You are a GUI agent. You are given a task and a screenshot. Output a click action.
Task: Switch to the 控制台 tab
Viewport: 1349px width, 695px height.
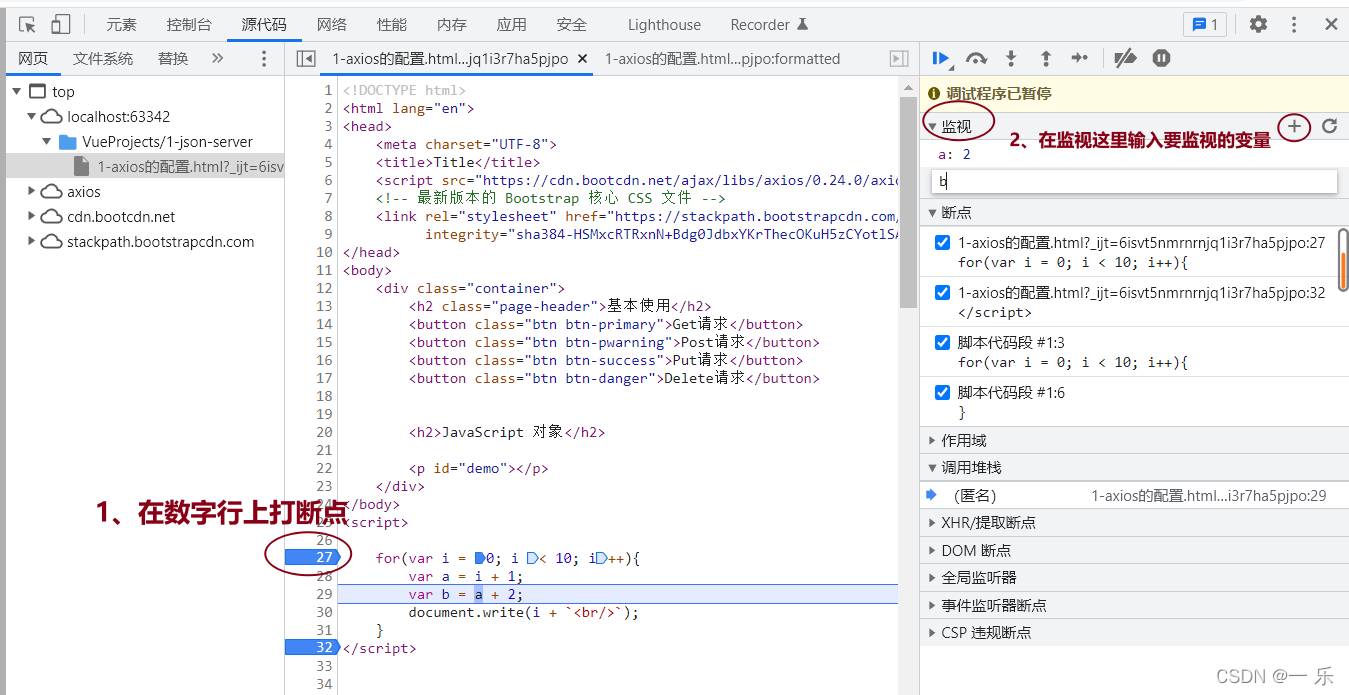coord(189,25)
